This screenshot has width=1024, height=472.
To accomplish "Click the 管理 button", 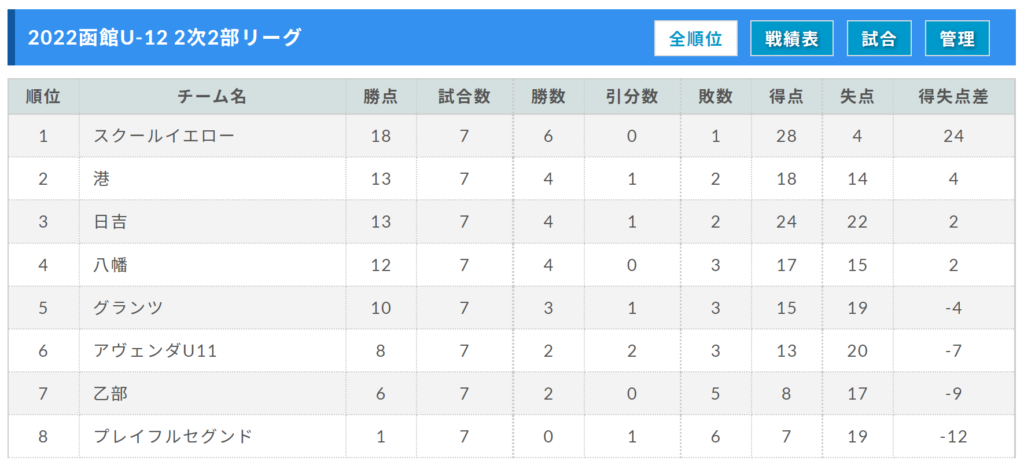I will point(957,39).
